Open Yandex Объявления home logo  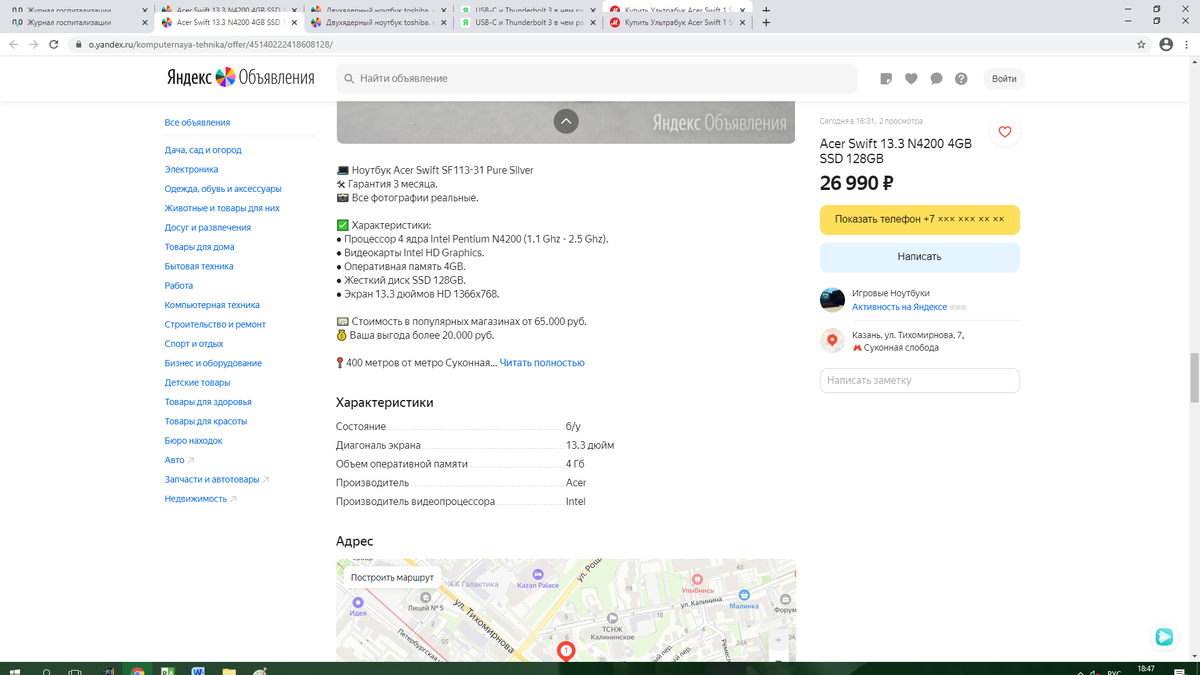(x=240, y=78)
